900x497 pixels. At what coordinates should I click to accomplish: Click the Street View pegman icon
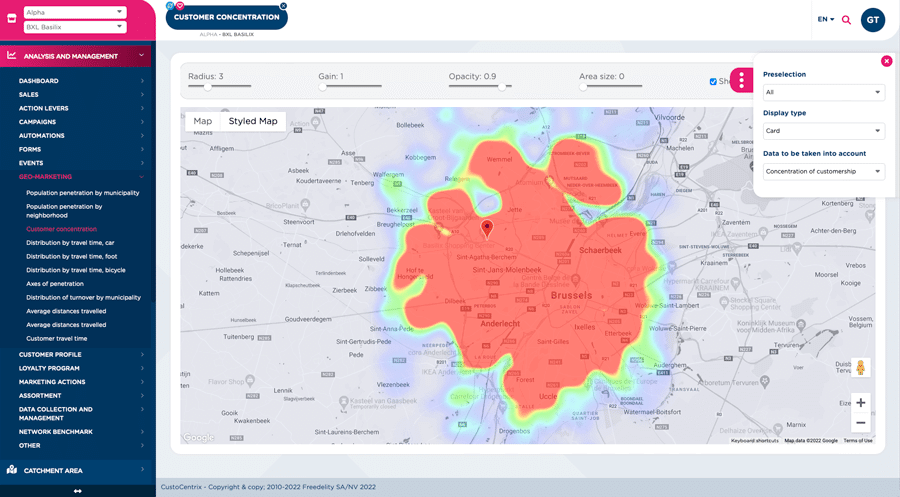(860, 368)
